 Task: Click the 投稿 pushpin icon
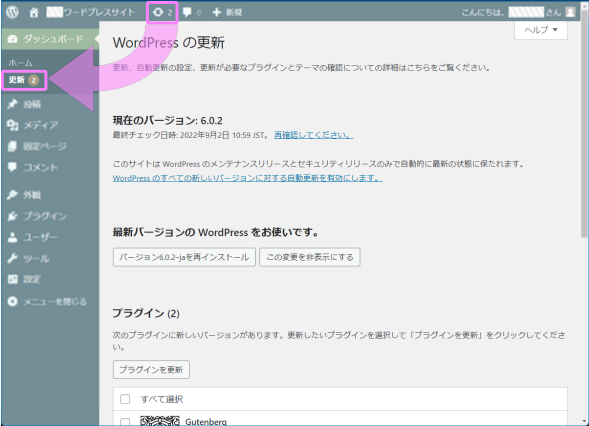[13, 104]
